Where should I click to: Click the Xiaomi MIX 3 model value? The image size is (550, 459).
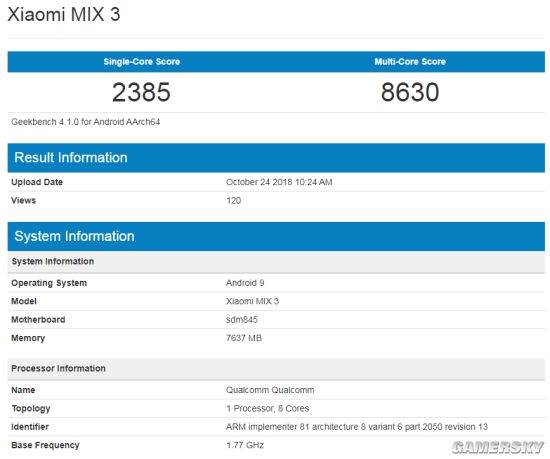coord(253,301)
